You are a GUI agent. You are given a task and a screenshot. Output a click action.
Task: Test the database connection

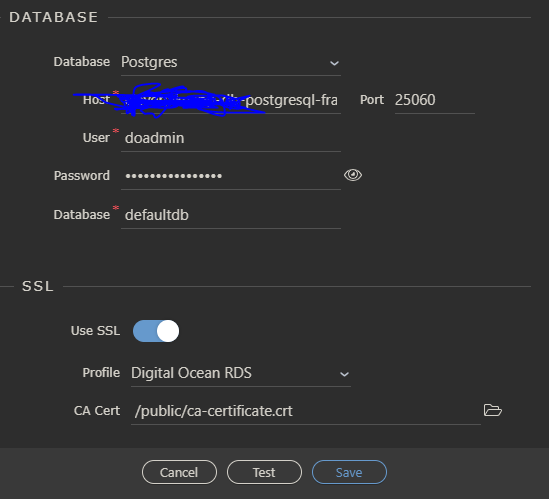[x=264, y=472]
